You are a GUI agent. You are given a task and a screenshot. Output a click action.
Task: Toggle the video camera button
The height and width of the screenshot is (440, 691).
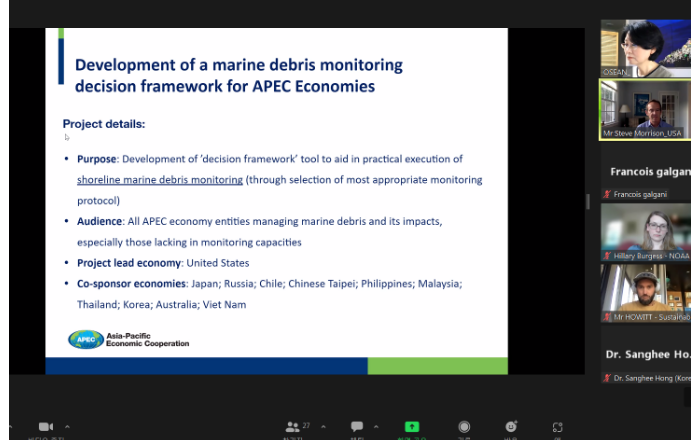46,426
